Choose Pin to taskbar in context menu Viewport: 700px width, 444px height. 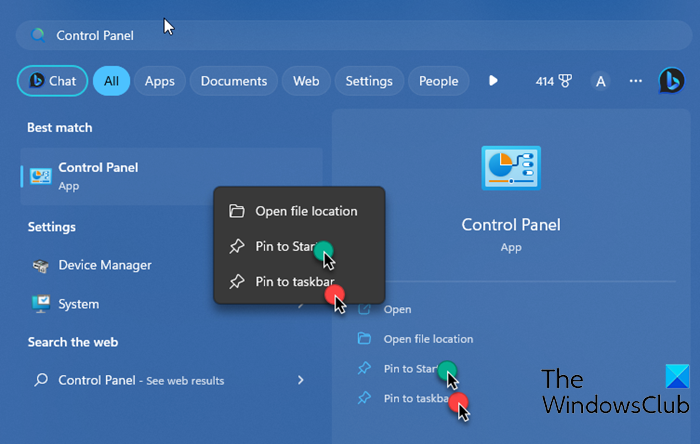[299, 282]
